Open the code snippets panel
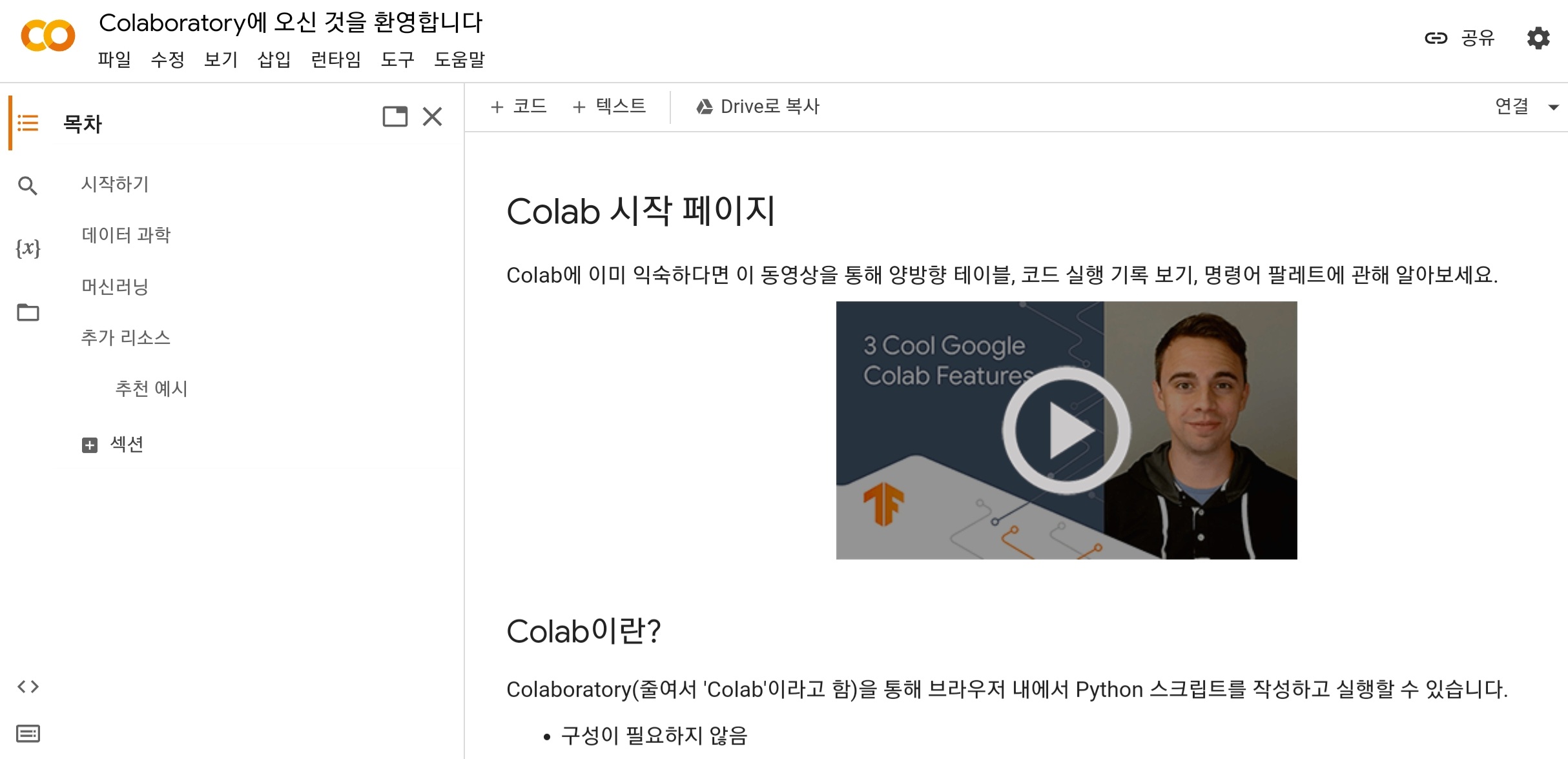Screen dimensions: 1568x759 coord(28,687)
